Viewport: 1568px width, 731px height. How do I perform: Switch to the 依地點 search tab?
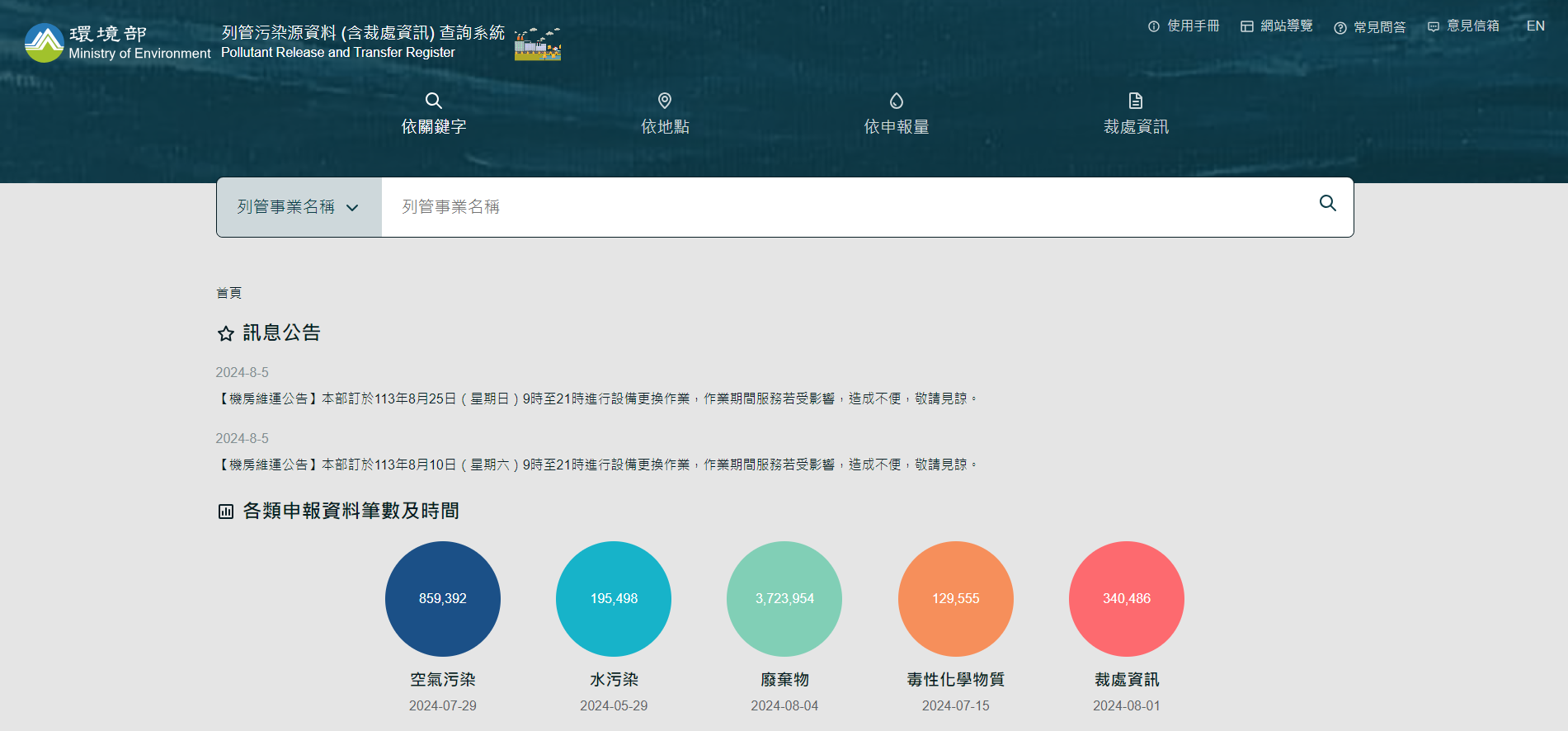[665, 114]
